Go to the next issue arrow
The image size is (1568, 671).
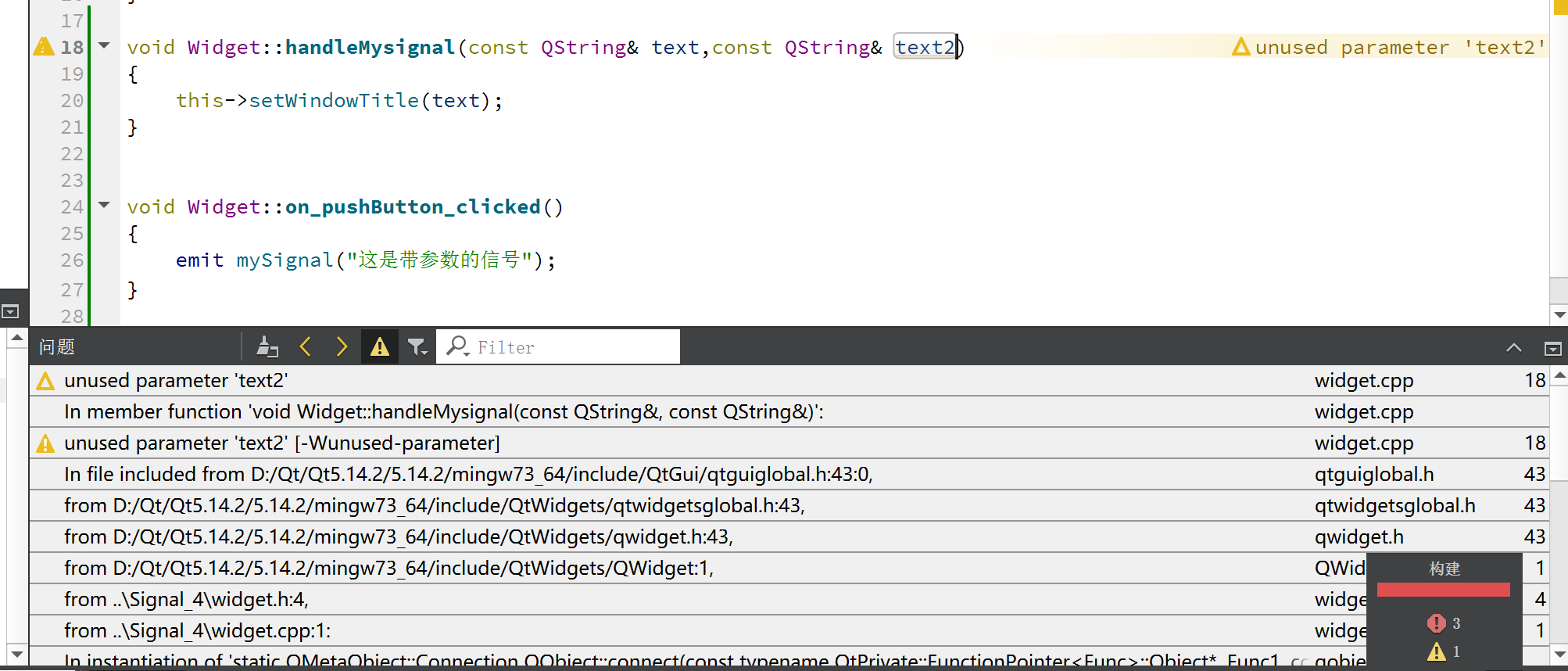(x=342, y=346)
